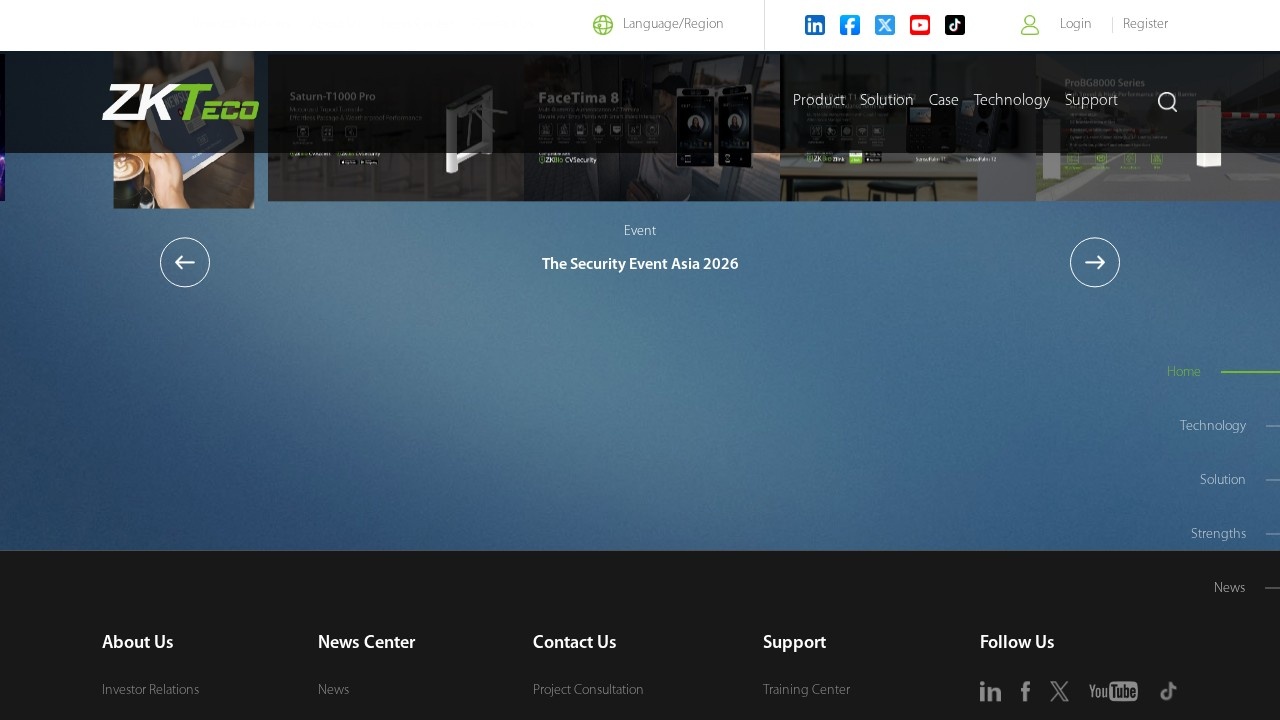Go to previous slide with left arrow

[185, 262]
